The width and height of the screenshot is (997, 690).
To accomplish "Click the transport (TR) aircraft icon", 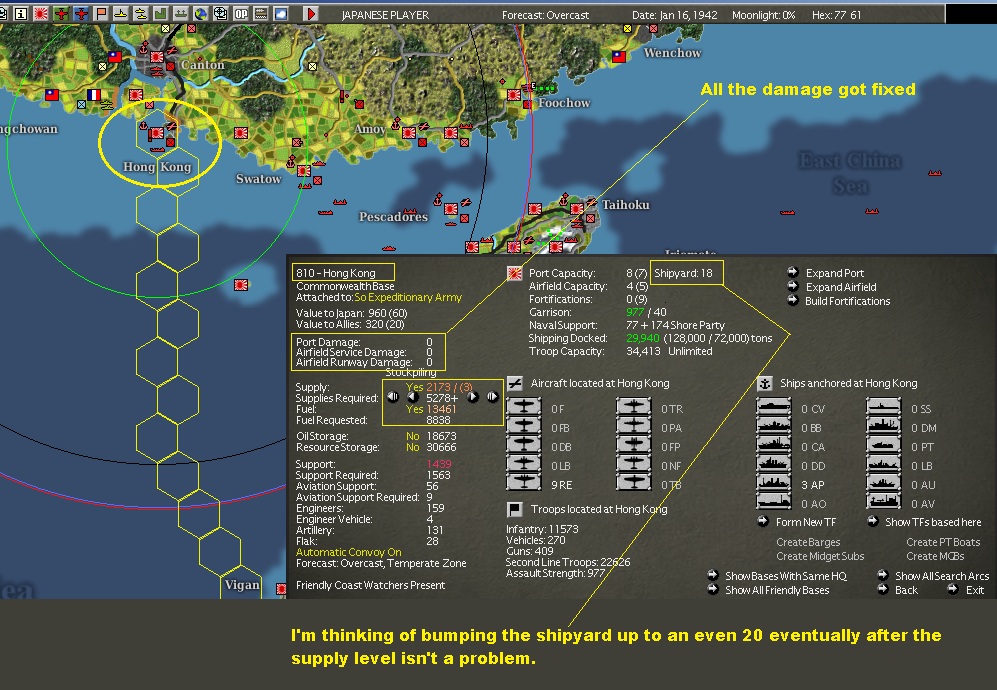I will pos(633,407).
